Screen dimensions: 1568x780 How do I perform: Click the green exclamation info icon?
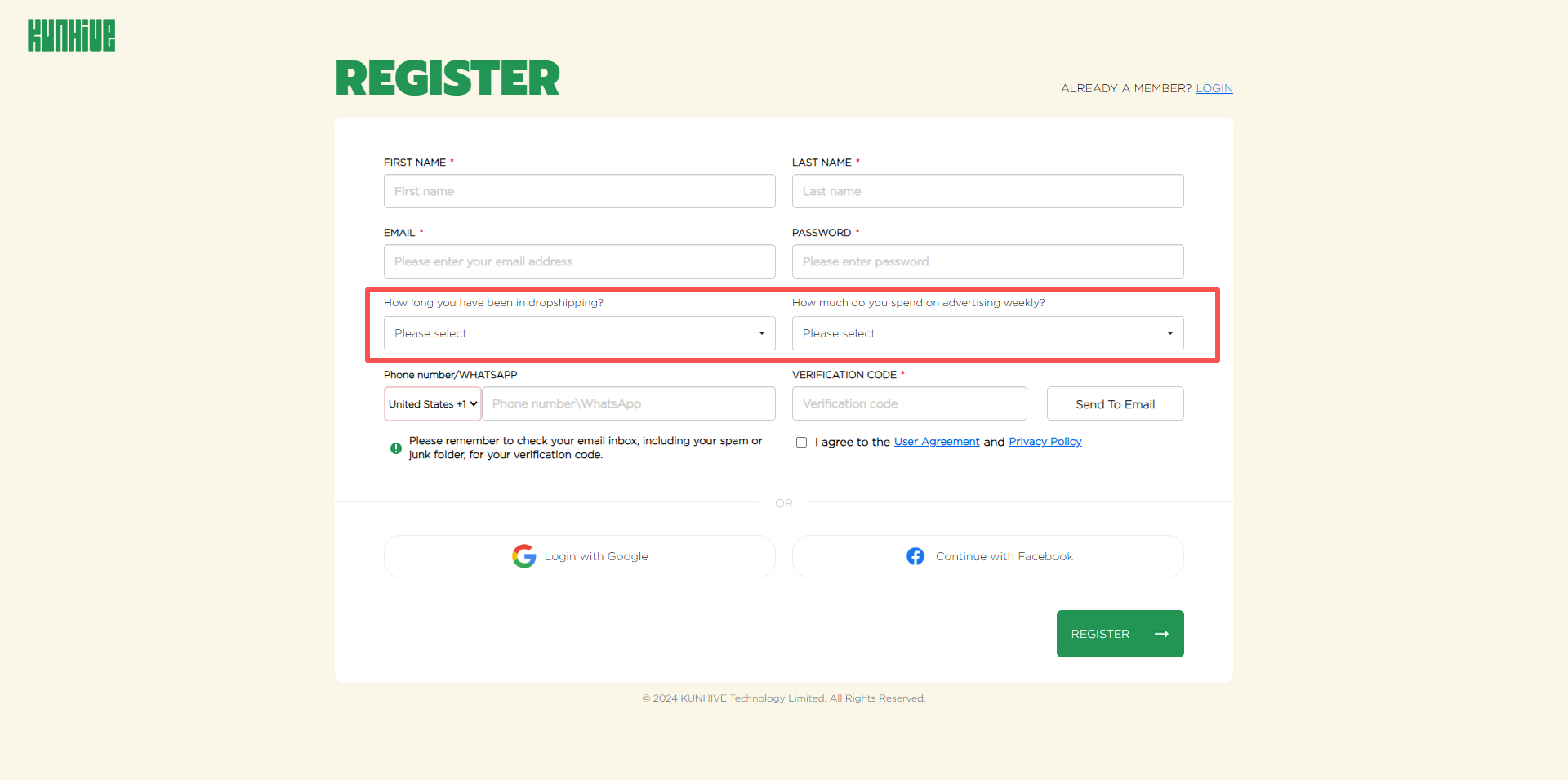coord(396,448)
